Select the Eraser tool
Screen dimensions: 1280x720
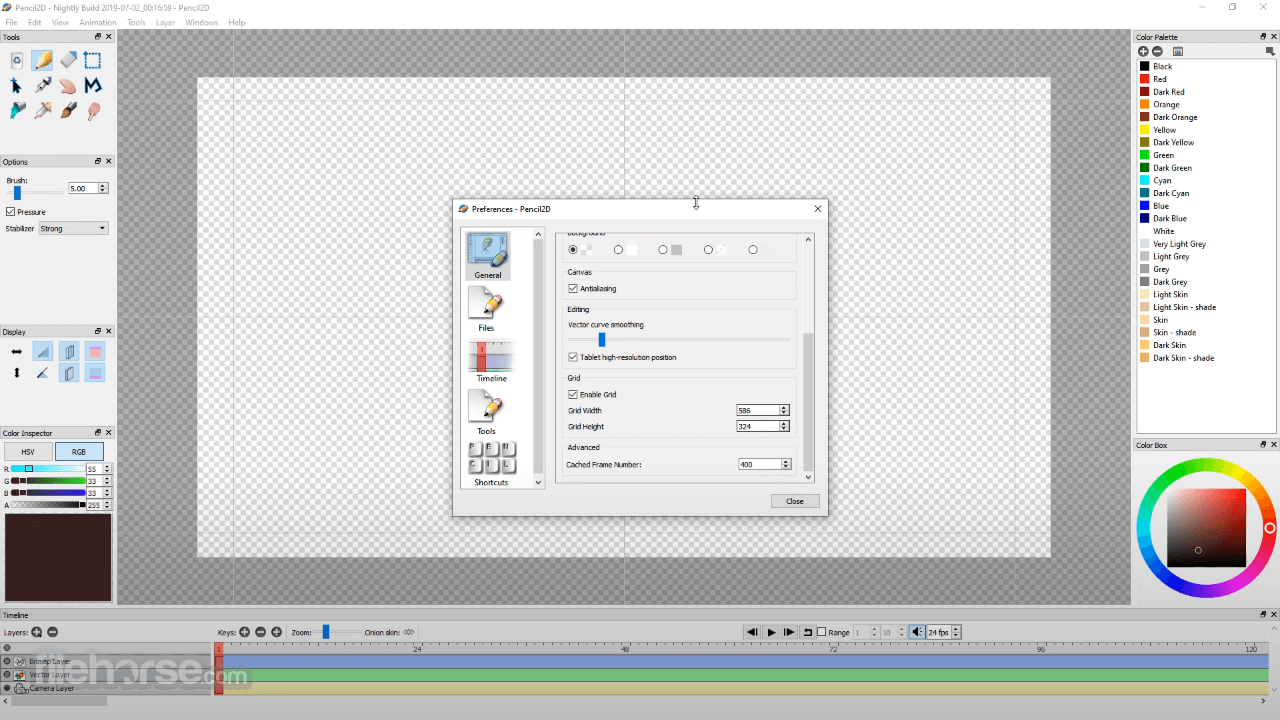pos(68,61)
